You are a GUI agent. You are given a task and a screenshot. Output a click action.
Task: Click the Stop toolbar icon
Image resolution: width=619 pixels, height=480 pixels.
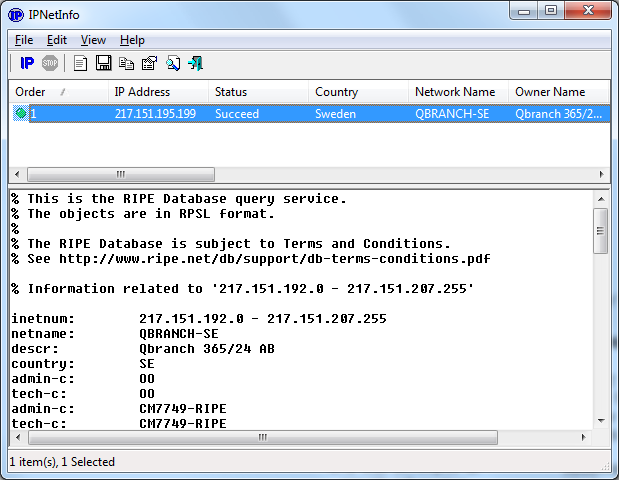point(50,63)
